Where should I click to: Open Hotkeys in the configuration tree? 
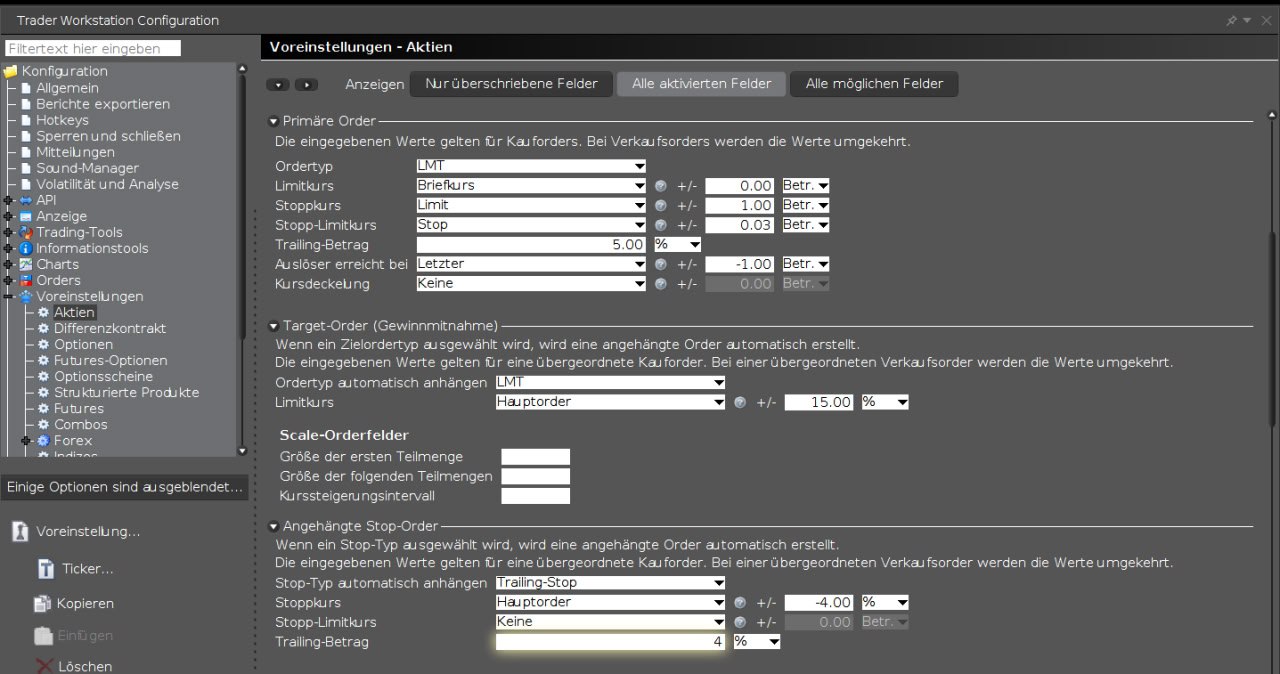[62, 120]
